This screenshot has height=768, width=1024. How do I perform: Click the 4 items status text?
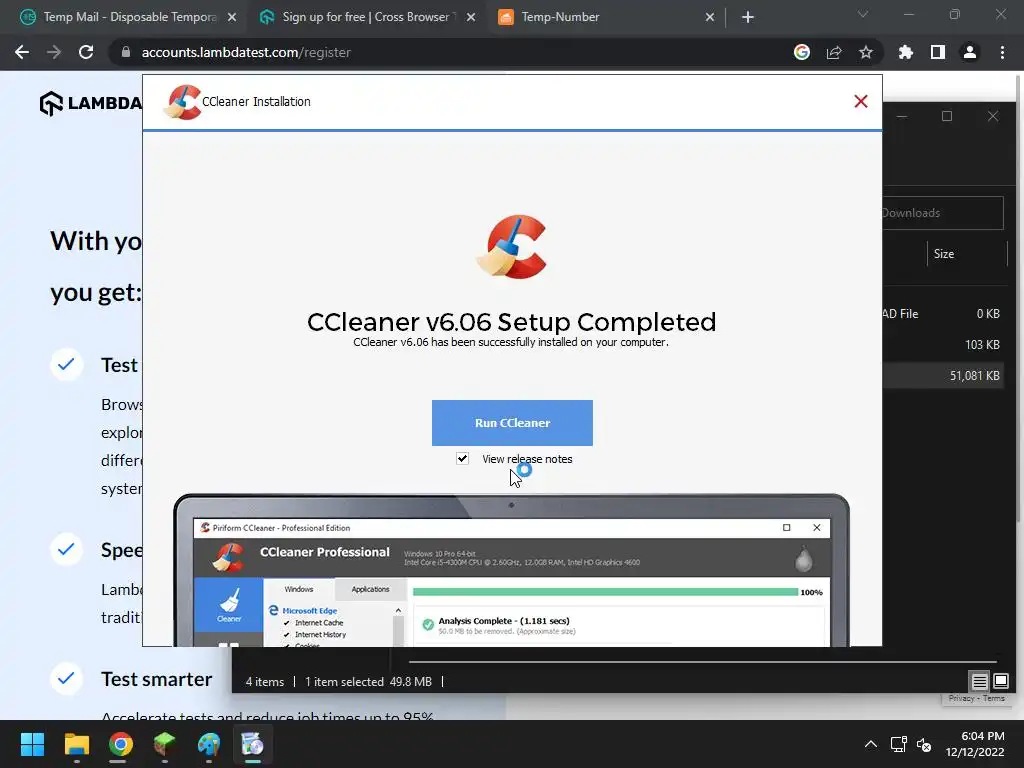[x=264, y=682]
